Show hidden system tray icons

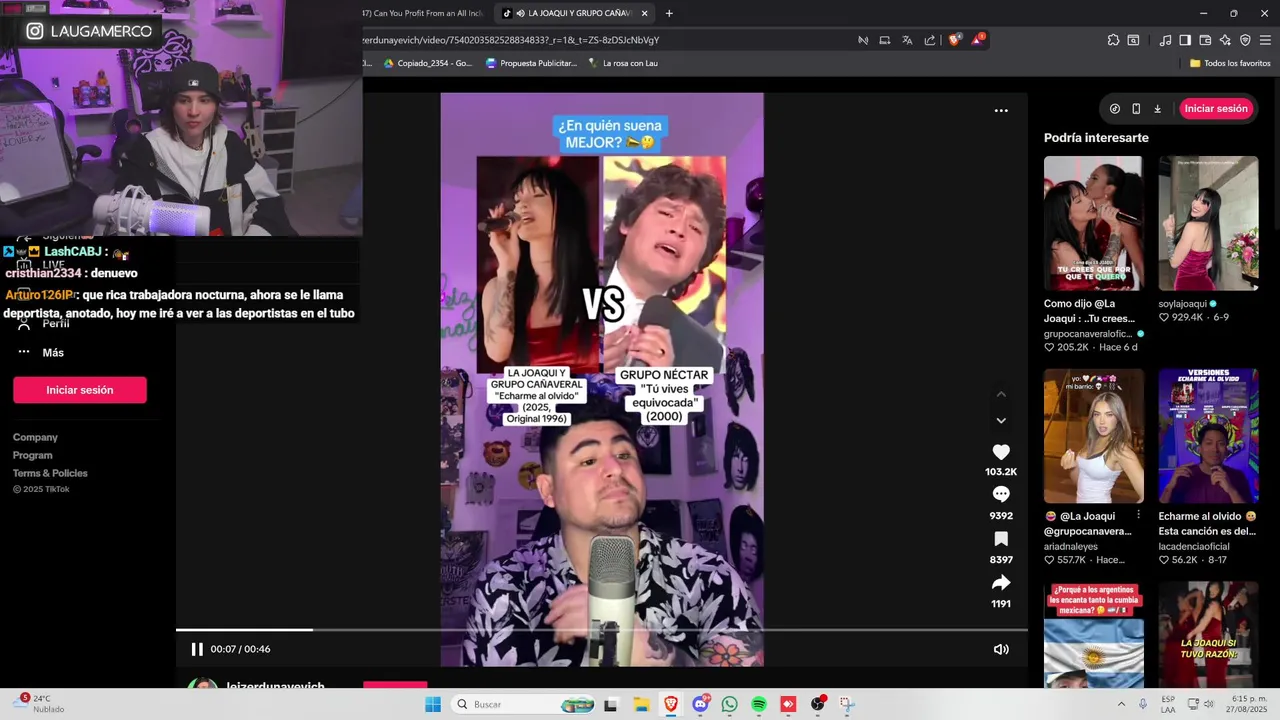(x=1121, y=704)
